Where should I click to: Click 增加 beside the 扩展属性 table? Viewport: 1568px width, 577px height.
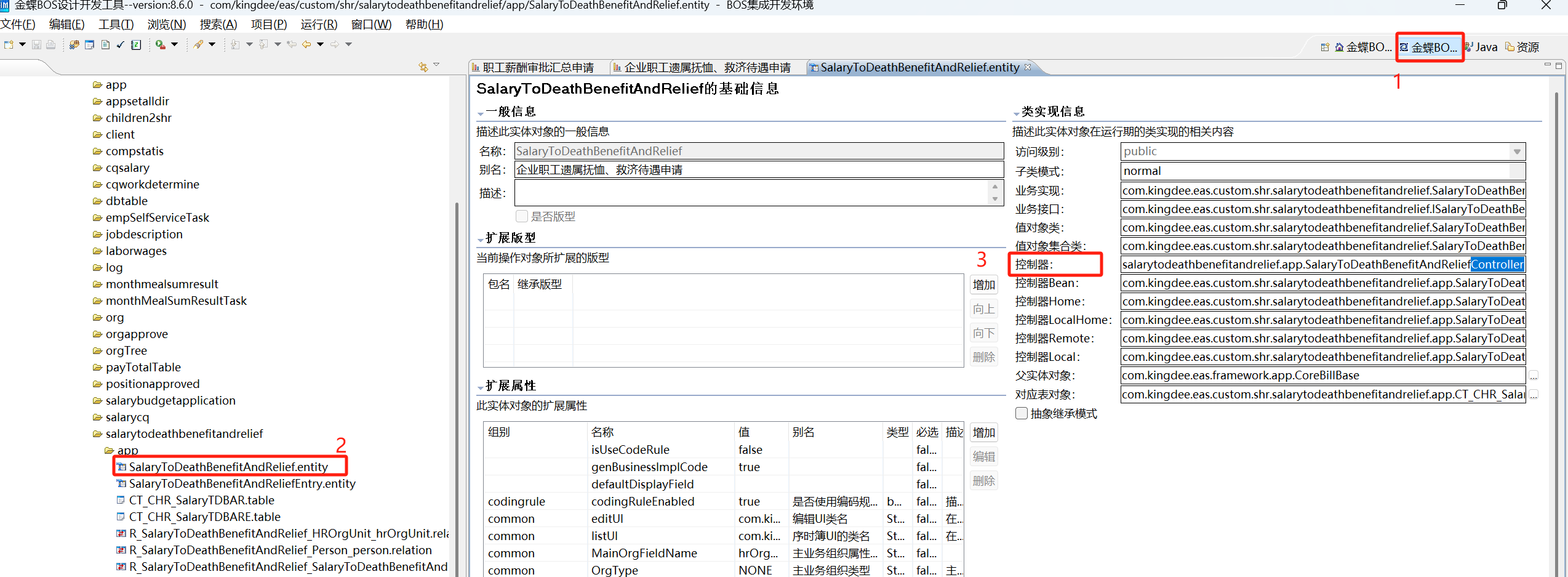coord(983,433)
